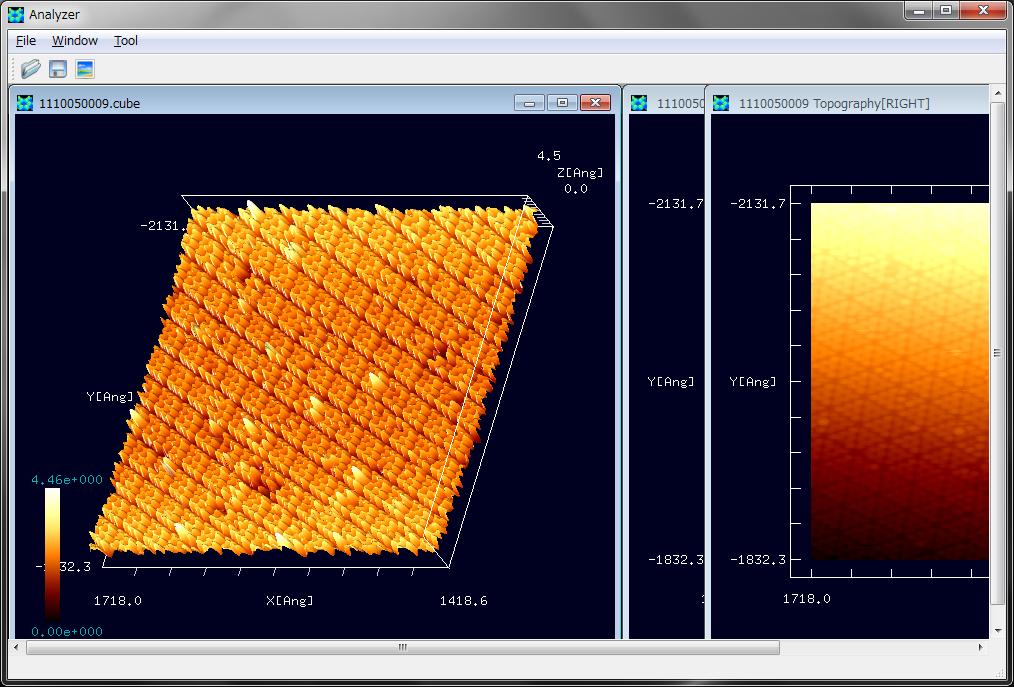
Task: Click Y[Ang] label in Topography[RIGHT] window
Action: [x=753, y=382]
